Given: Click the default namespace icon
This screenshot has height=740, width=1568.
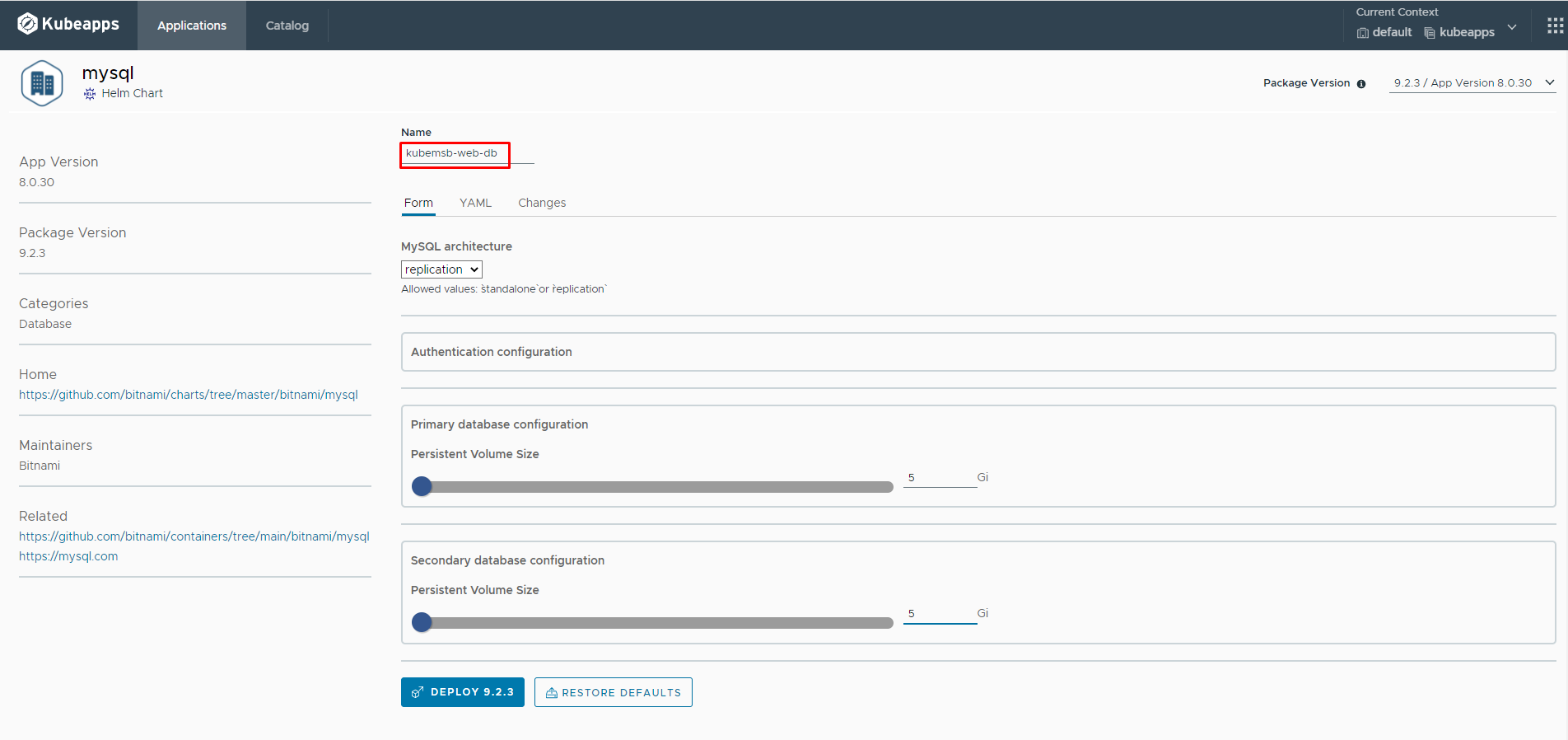Looking at the screenshot, I should 1363,33.
